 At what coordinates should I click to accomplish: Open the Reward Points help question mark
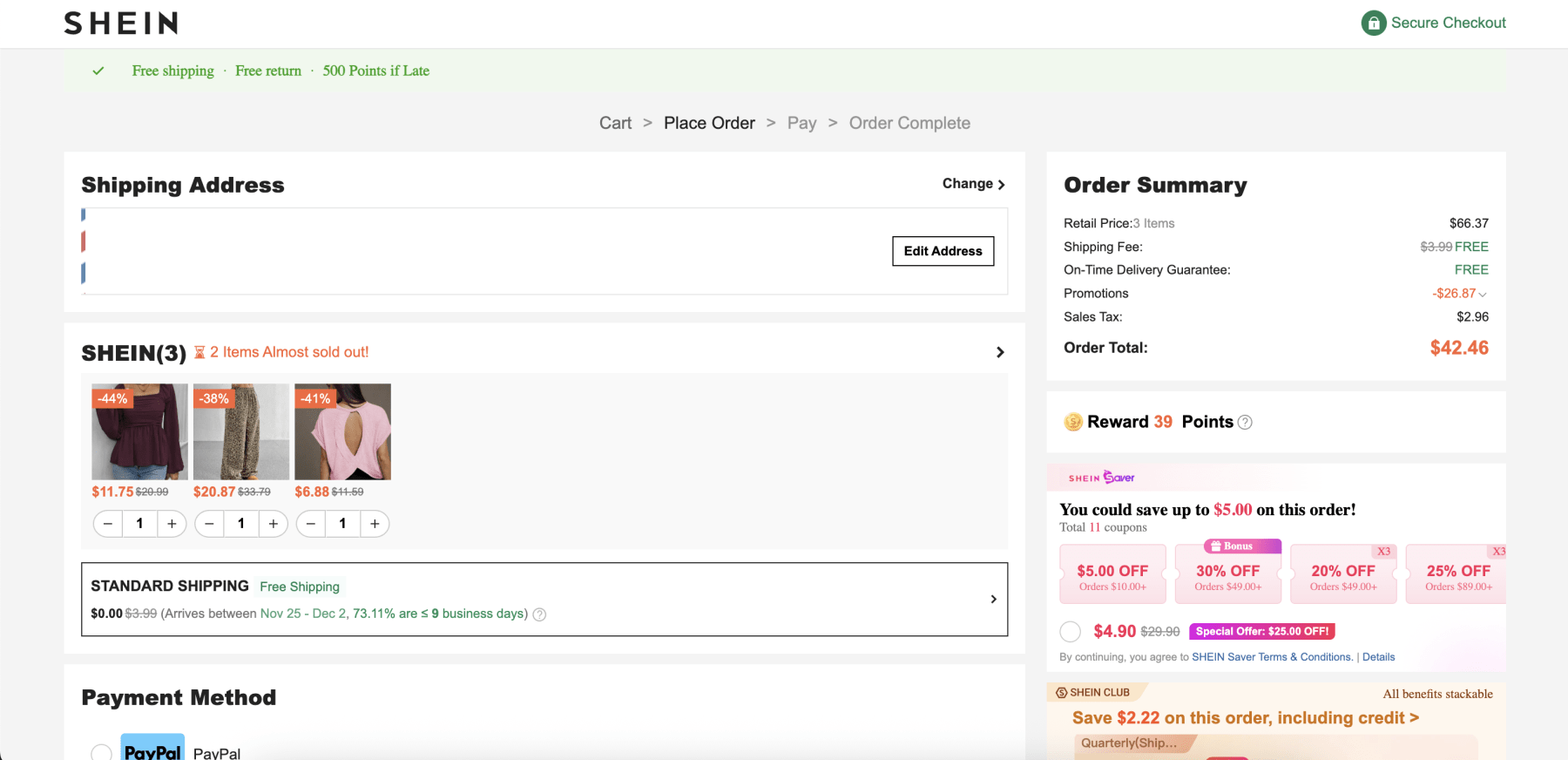coord(1245,423)
